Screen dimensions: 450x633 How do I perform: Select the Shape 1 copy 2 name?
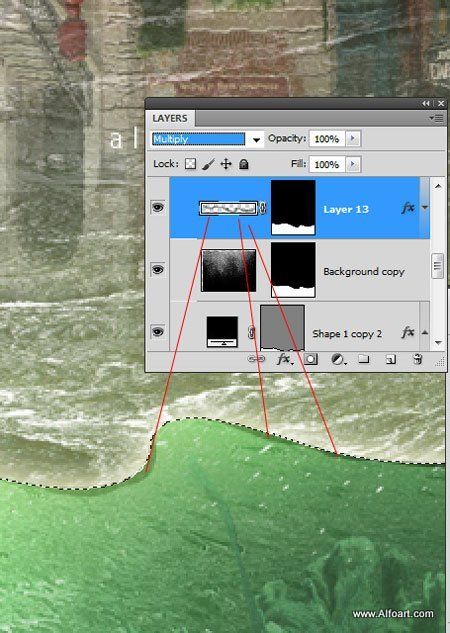pos(347,334)
